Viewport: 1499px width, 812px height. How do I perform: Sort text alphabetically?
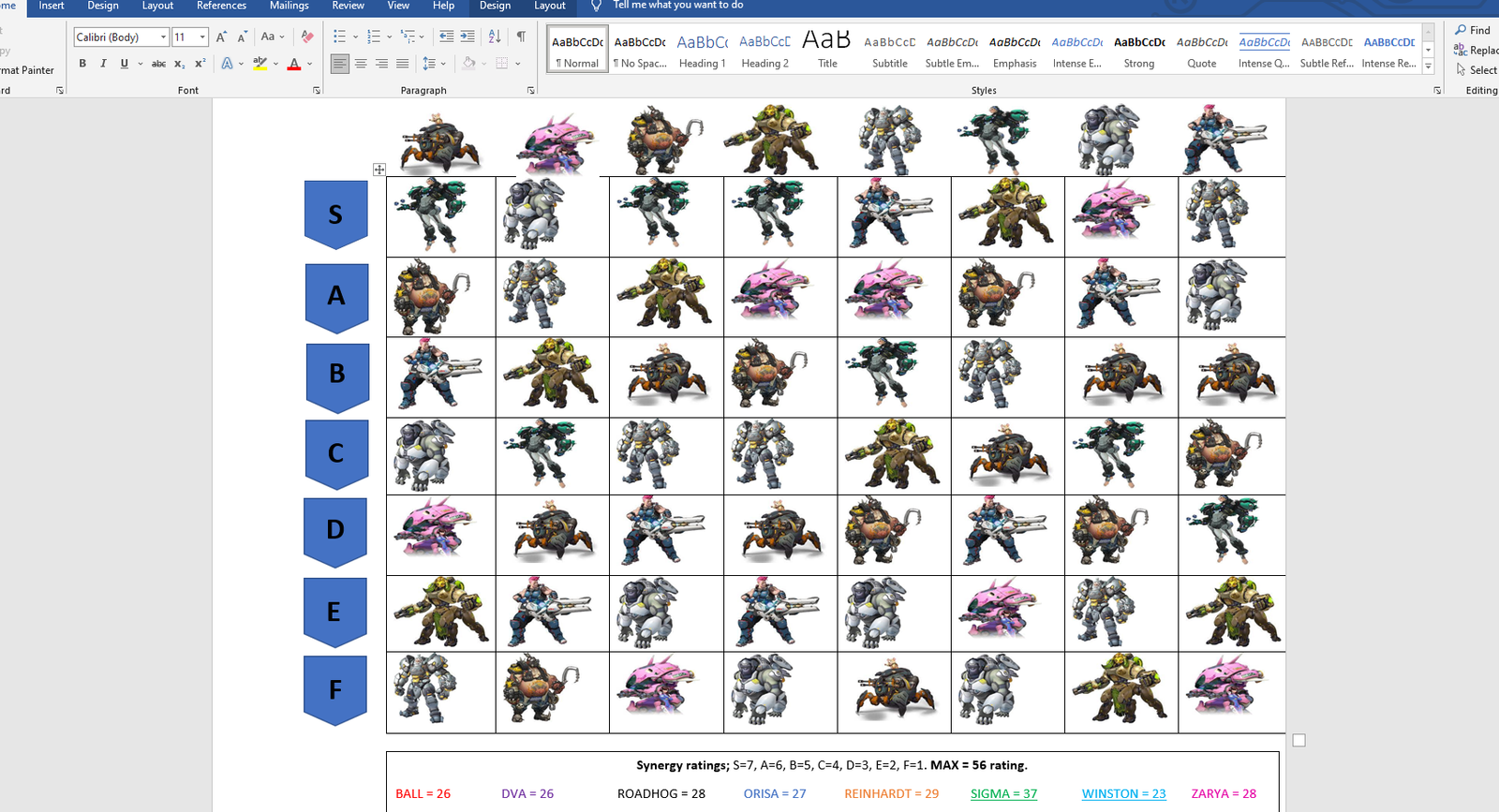pyautogui.click(x=495, y=37)
